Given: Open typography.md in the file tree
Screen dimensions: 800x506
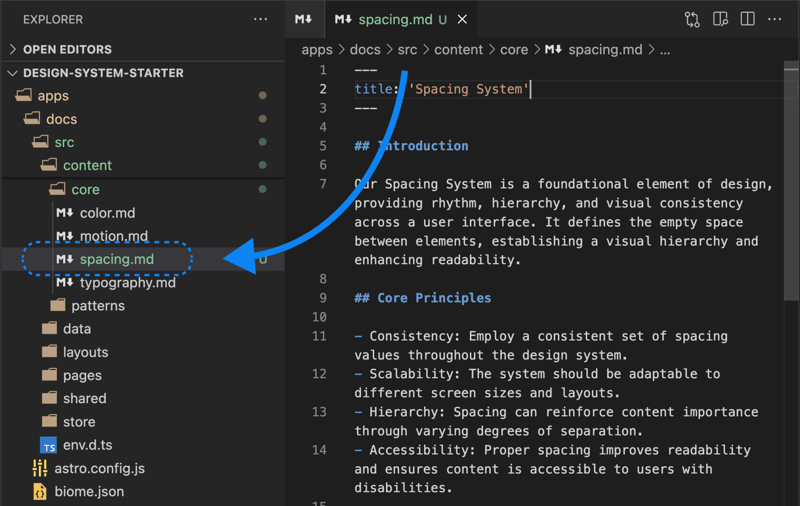Looking at the screenshot, I should coord(128,283).
